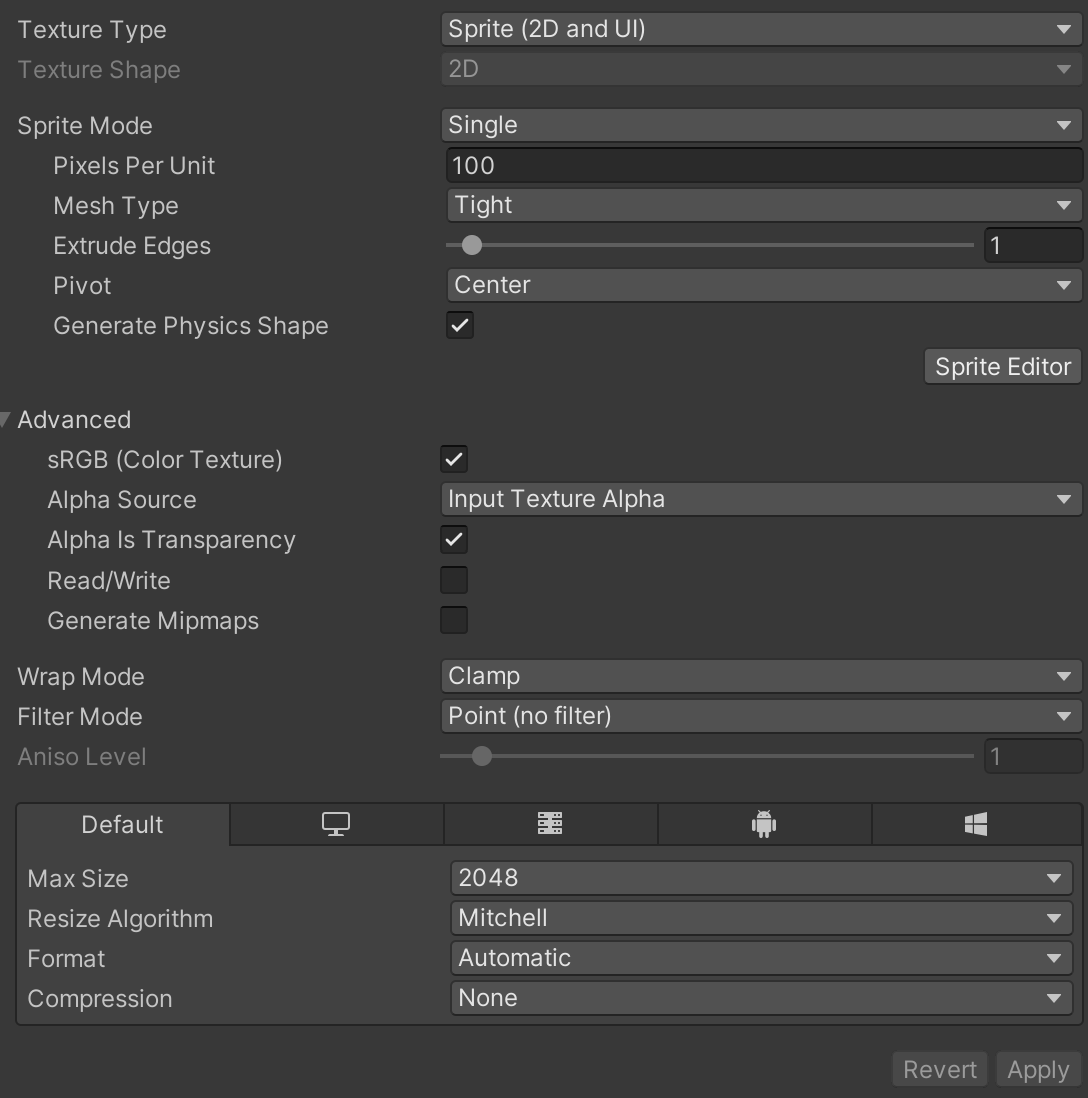
Task: Select the Android platform settings tab
Action: click(x=764, y=824)
